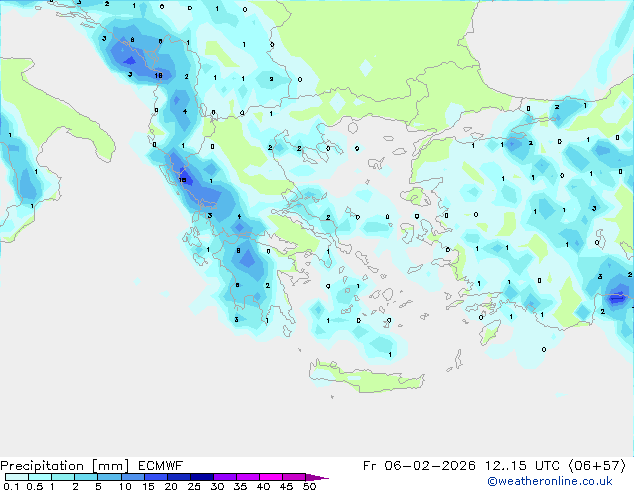634x490 pixels.
Task: Click the "45" legend scale label
Action: [x=286, y=486]
